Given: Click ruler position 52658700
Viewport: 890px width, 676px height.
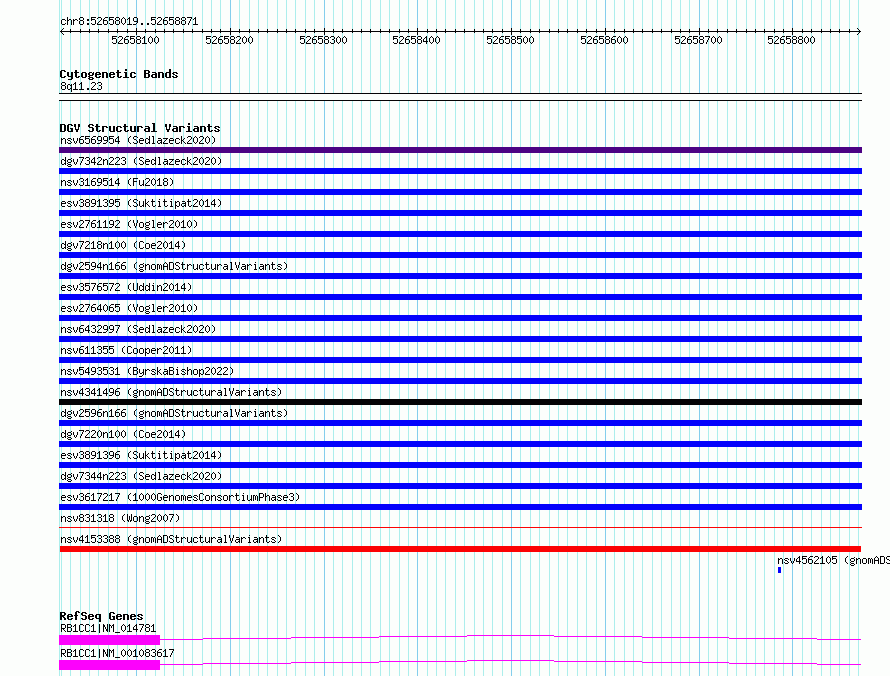Looking at the screenshot, I should coord(698,40).
